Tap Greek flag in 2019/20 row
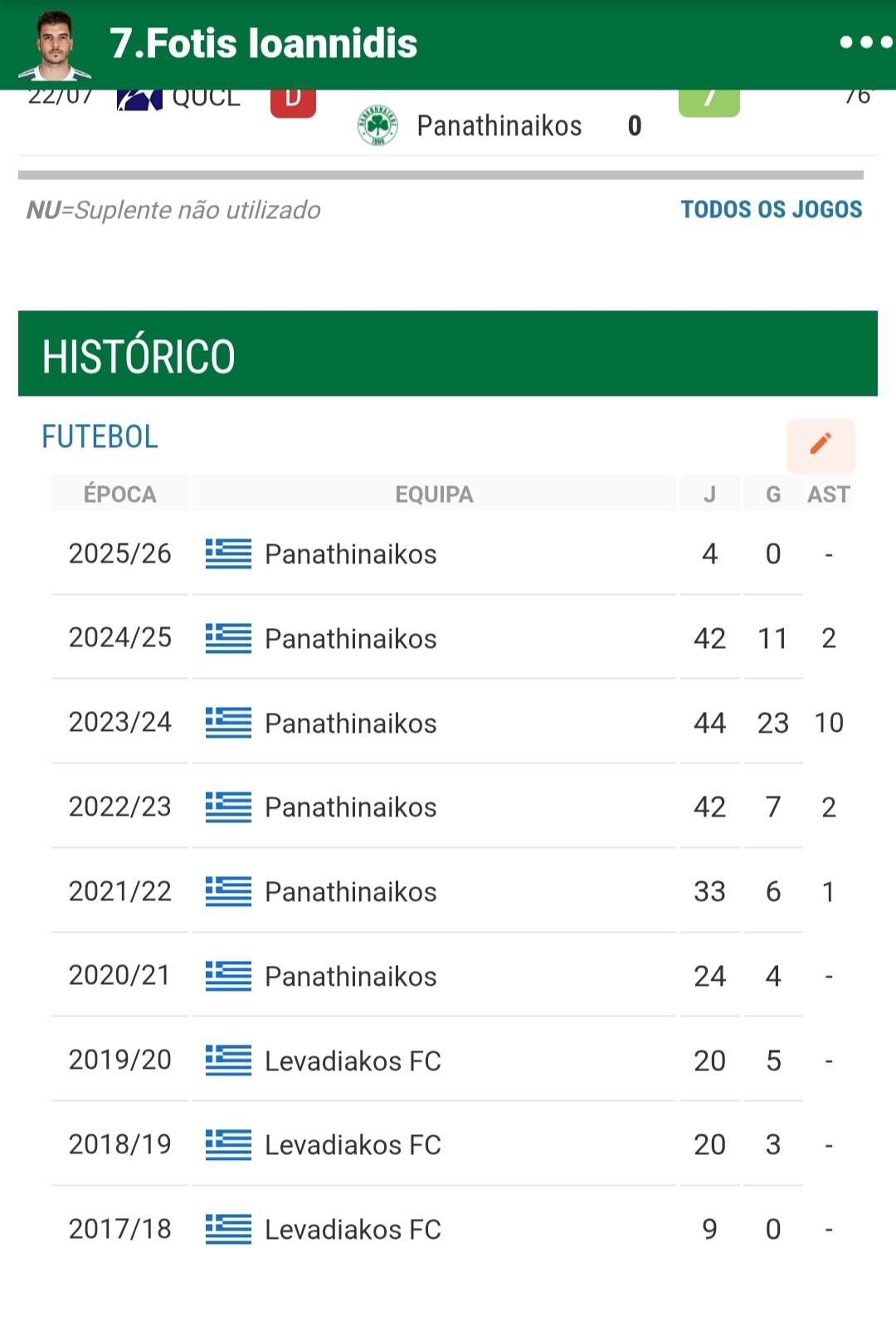Image resolution: width=896 pixels, height=1326 pixels. coord(228,1060)
